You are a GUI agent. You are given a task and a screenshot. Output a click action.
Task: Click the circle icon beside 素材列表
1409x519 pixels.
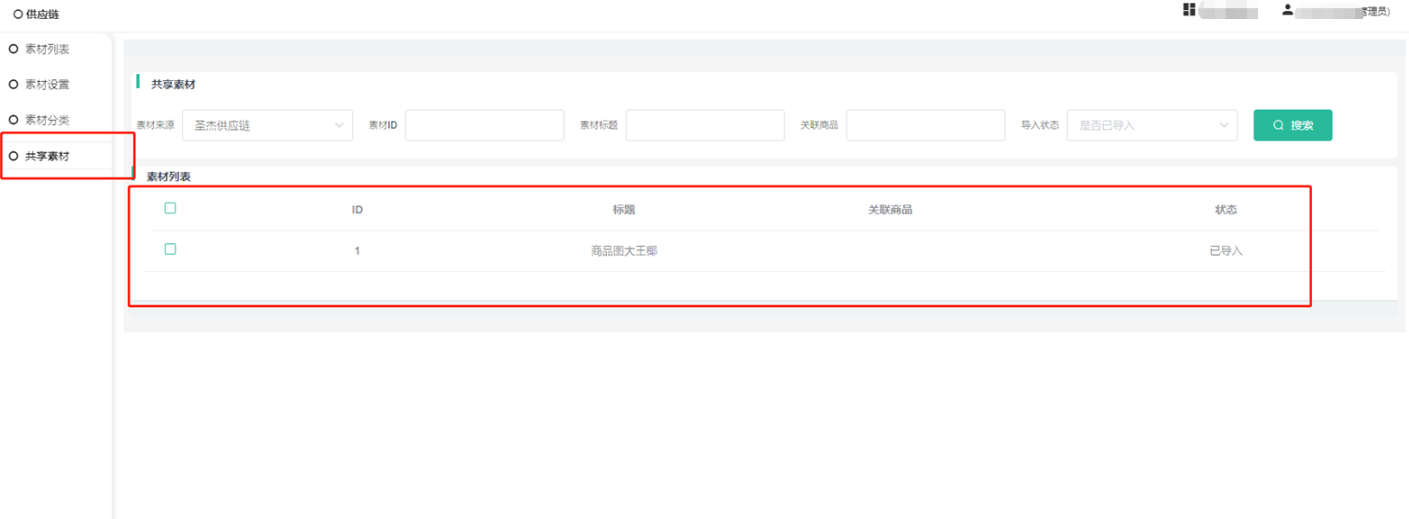14,49
